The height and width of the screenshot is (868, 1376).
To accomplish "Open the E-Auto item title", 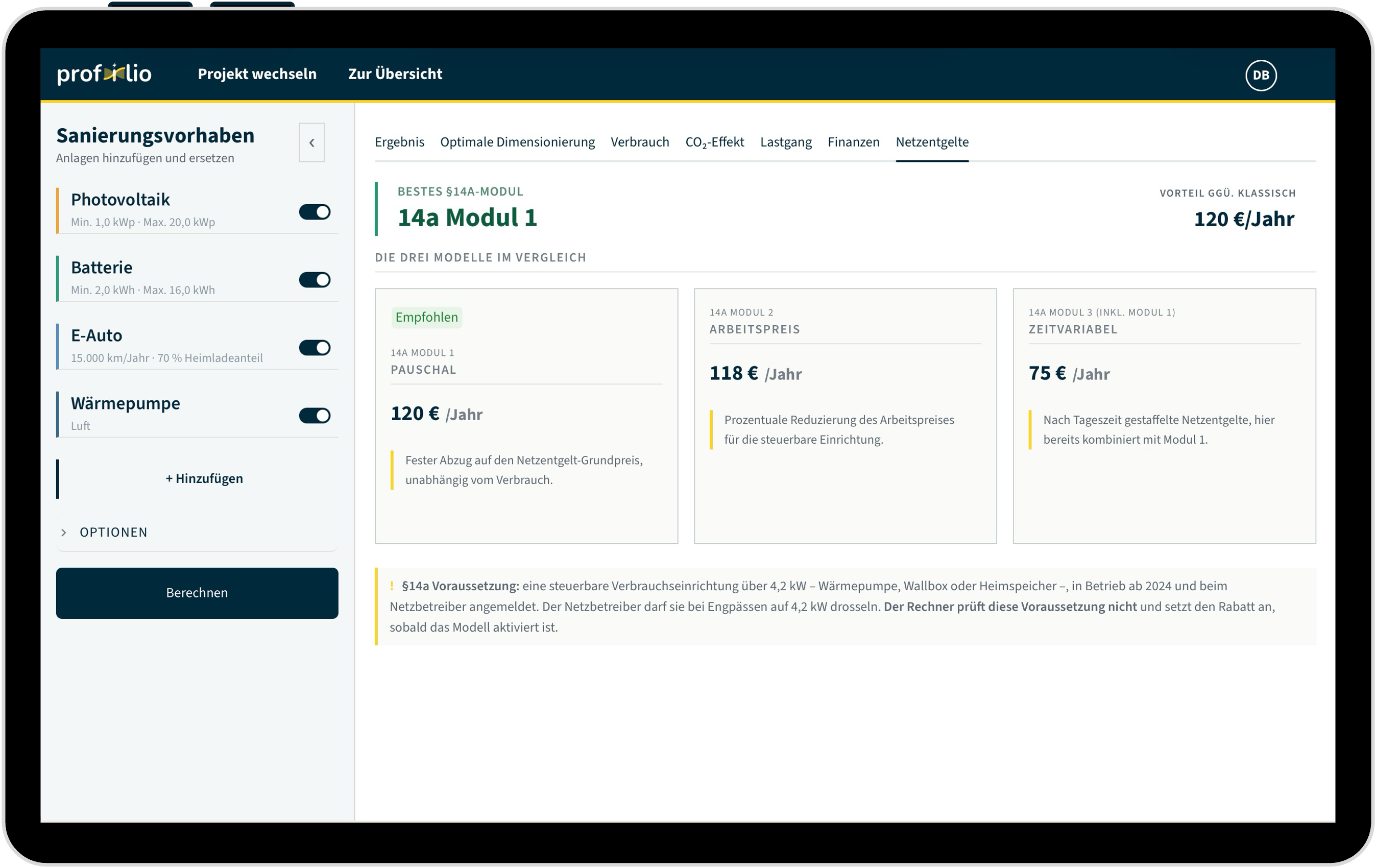I will (x=96, y=335).
